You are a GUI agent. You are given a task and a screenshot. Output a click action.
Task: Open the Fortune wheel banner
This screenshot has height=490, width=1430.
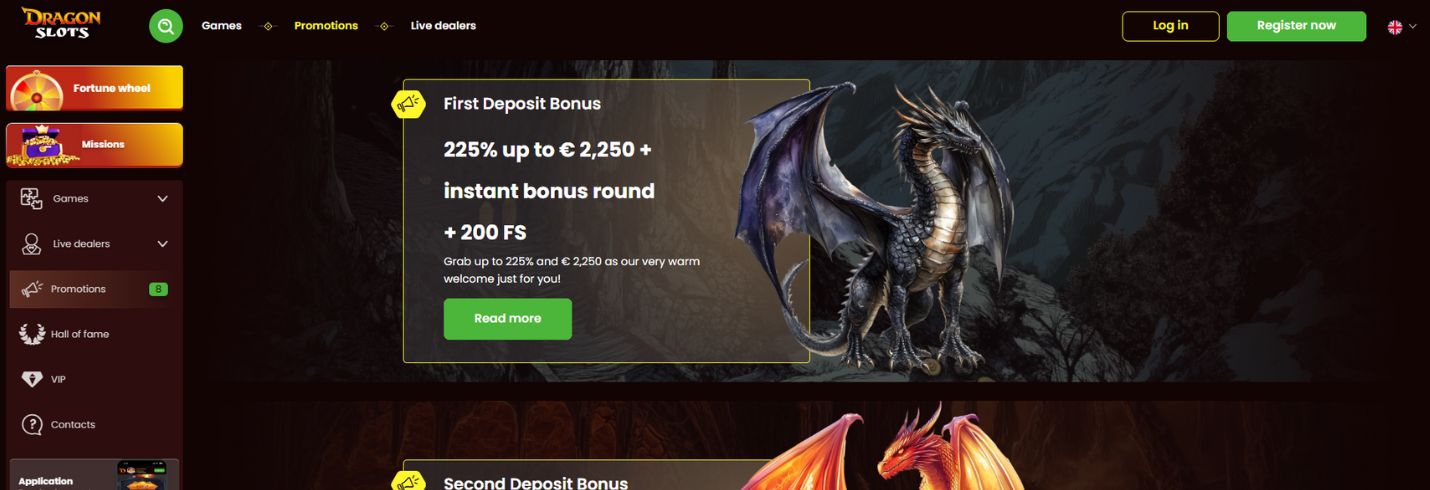[95, 88]
